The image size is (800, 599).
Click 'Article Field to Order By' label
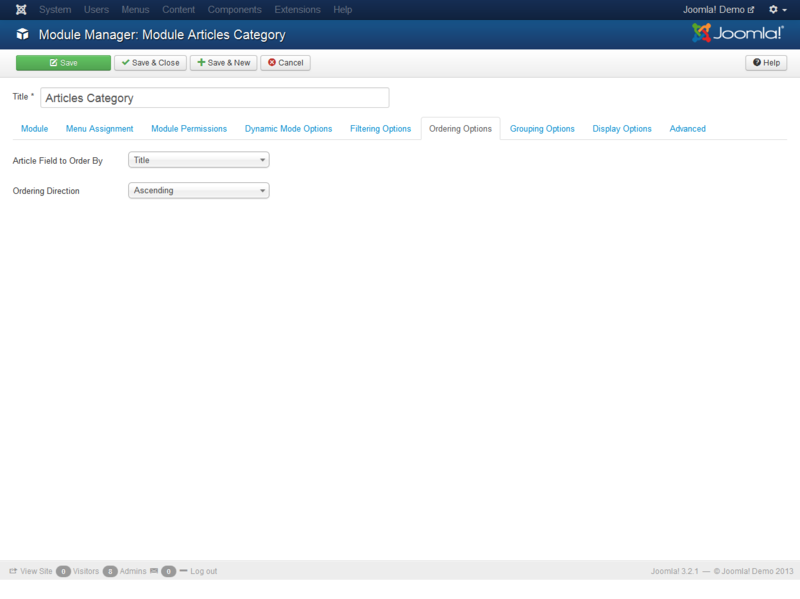tap(58, 161)
